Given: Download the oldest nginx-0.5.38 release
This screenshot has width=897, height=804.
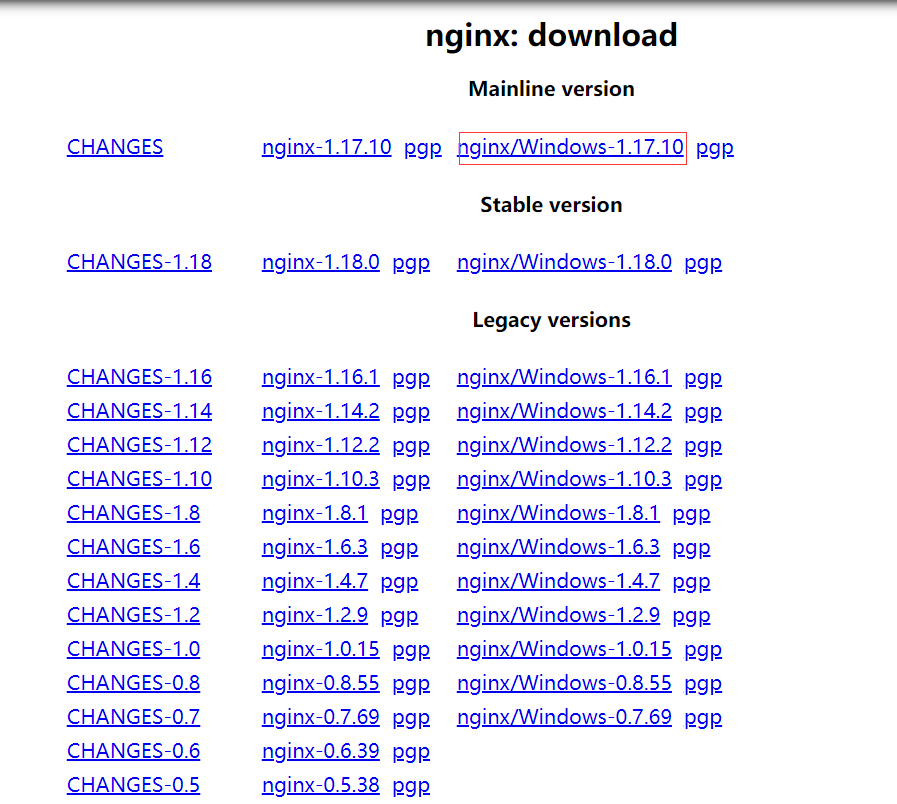Looking at the screenshot, I should tap(320, 785).
